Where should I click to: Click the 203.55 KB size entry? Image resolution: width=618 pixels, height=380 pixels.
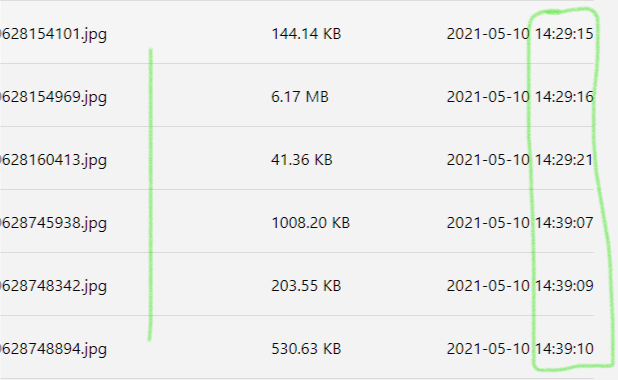tap(306, 286)
